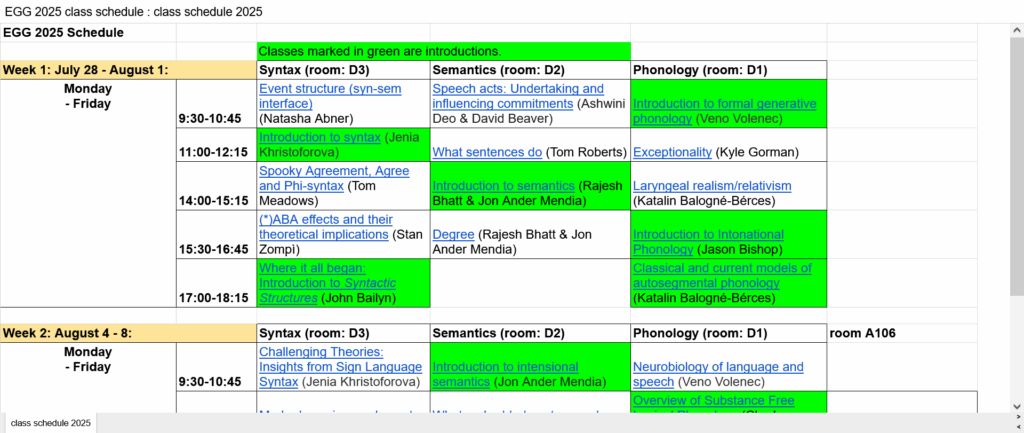1024x433 pixels.
Task: Click the Spooky Agreement, Agree and Phi-syntax link
Action: [x=333, y=170]
